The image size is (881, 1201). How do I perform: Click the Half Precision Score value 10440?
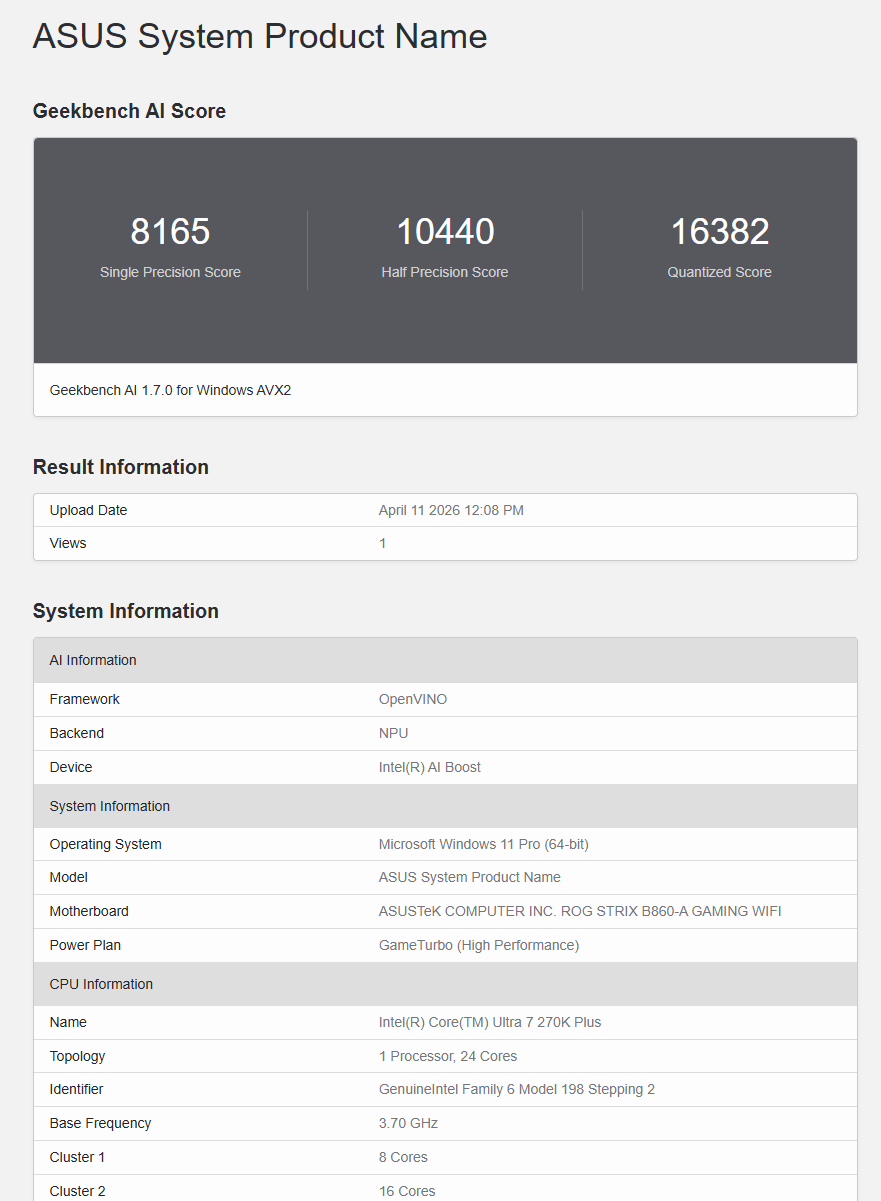(x=445, y=232)
